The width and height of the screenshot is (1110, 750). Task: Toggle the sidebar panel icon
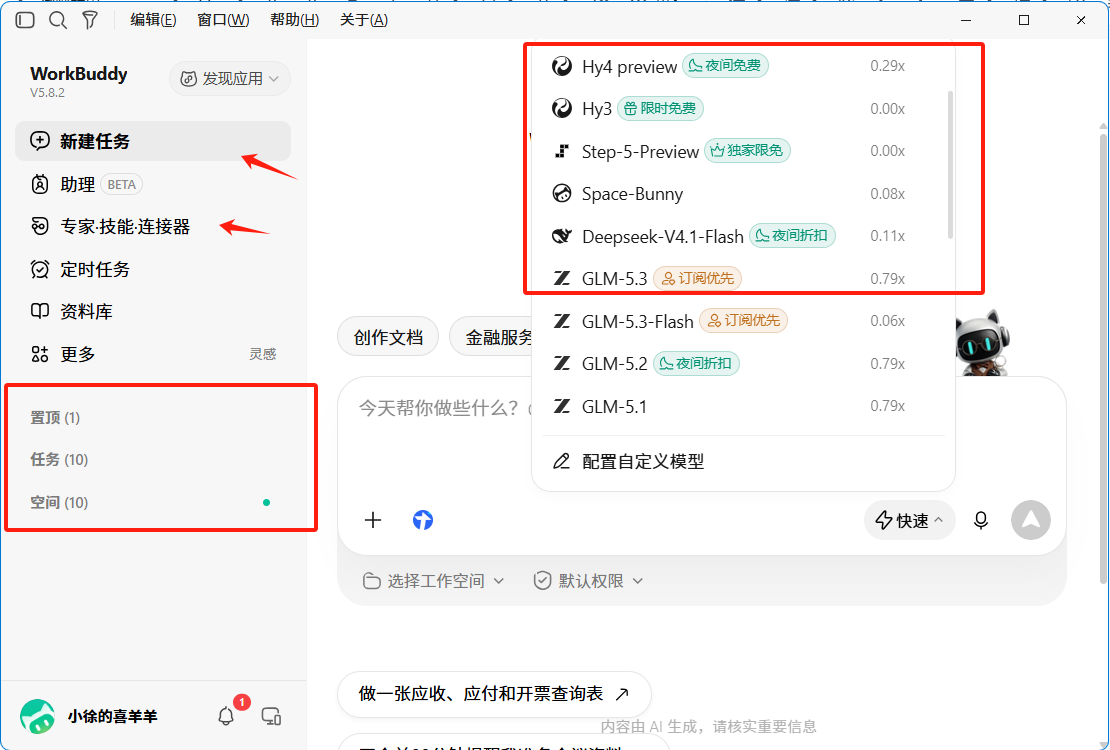tap(25, 20)
